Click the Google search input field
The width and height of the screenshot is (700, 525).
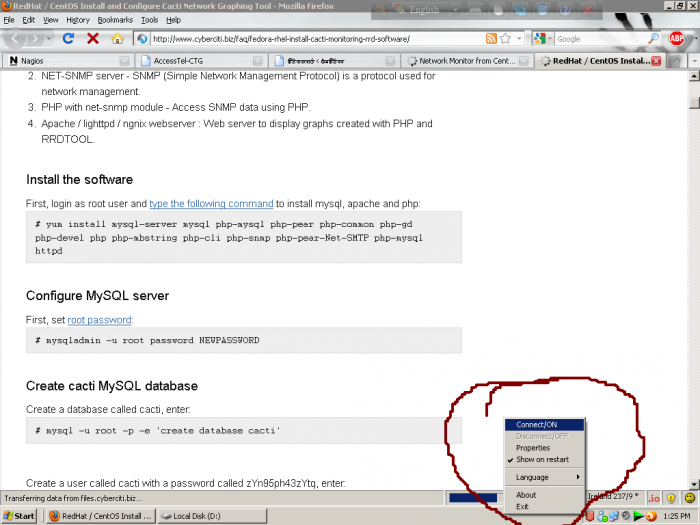601,39
